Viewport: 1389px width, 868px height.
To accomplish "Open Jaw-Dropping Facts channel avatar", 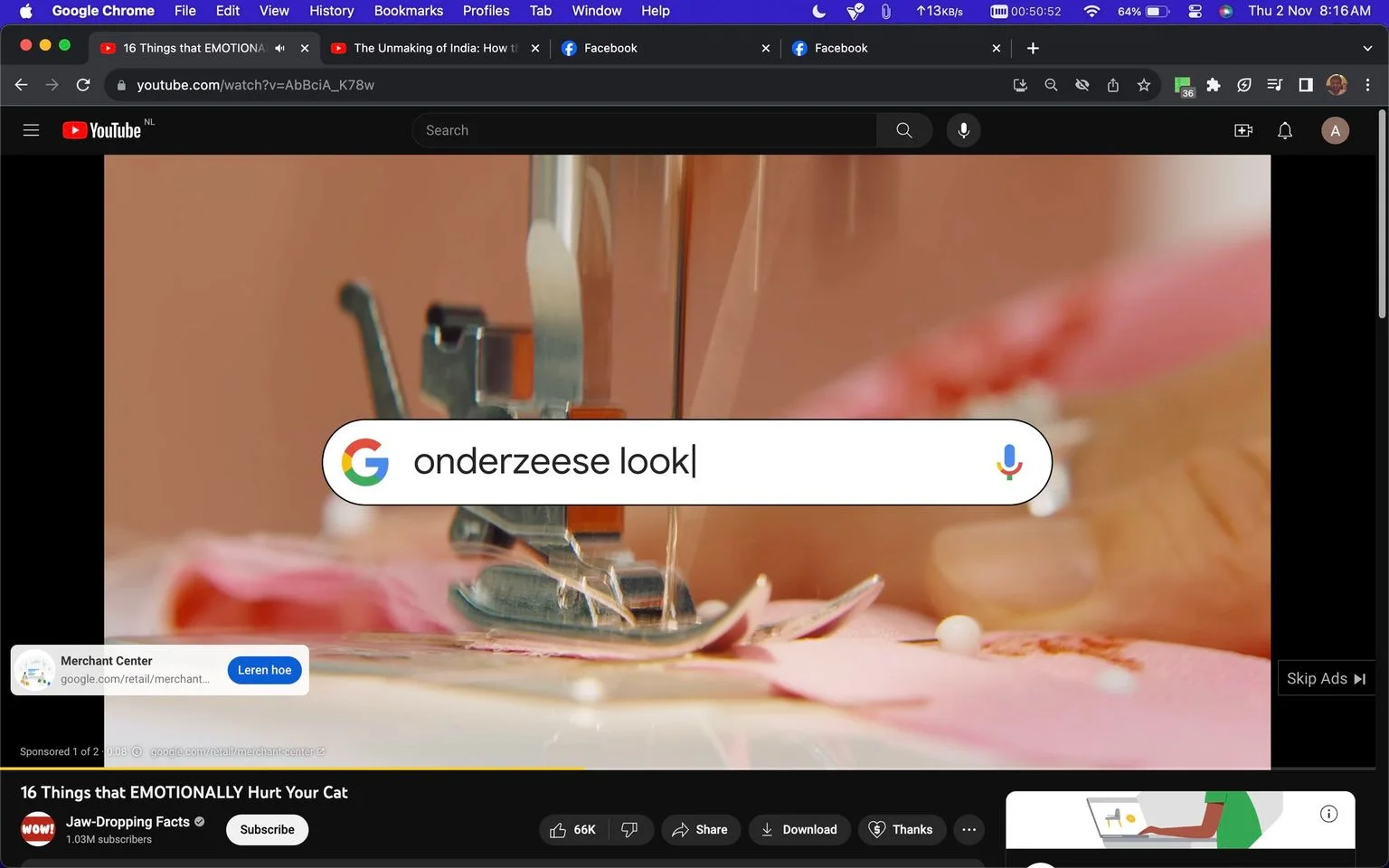I will point(38,829).
